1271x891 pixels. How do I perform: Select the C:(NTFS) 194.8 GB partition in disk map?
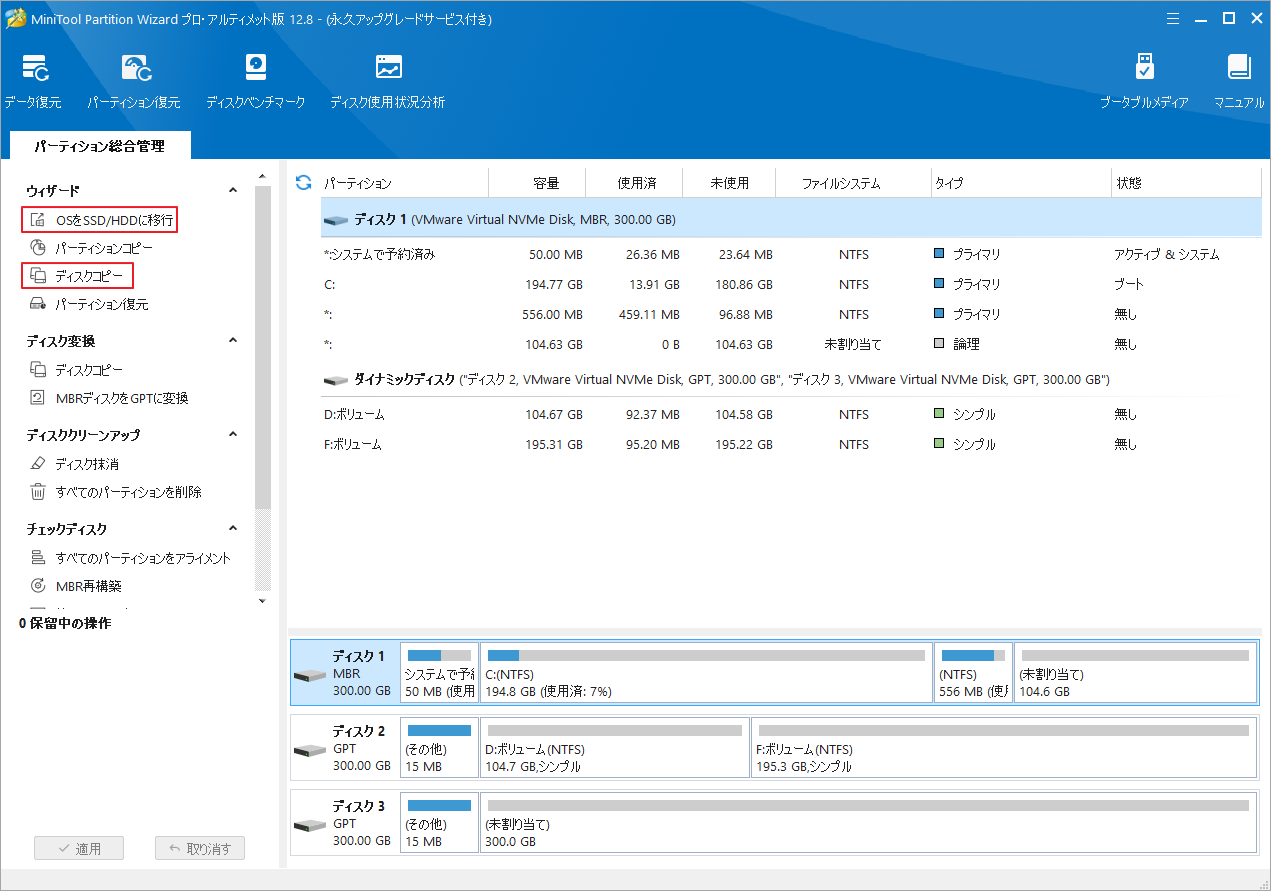click(706, 673)
